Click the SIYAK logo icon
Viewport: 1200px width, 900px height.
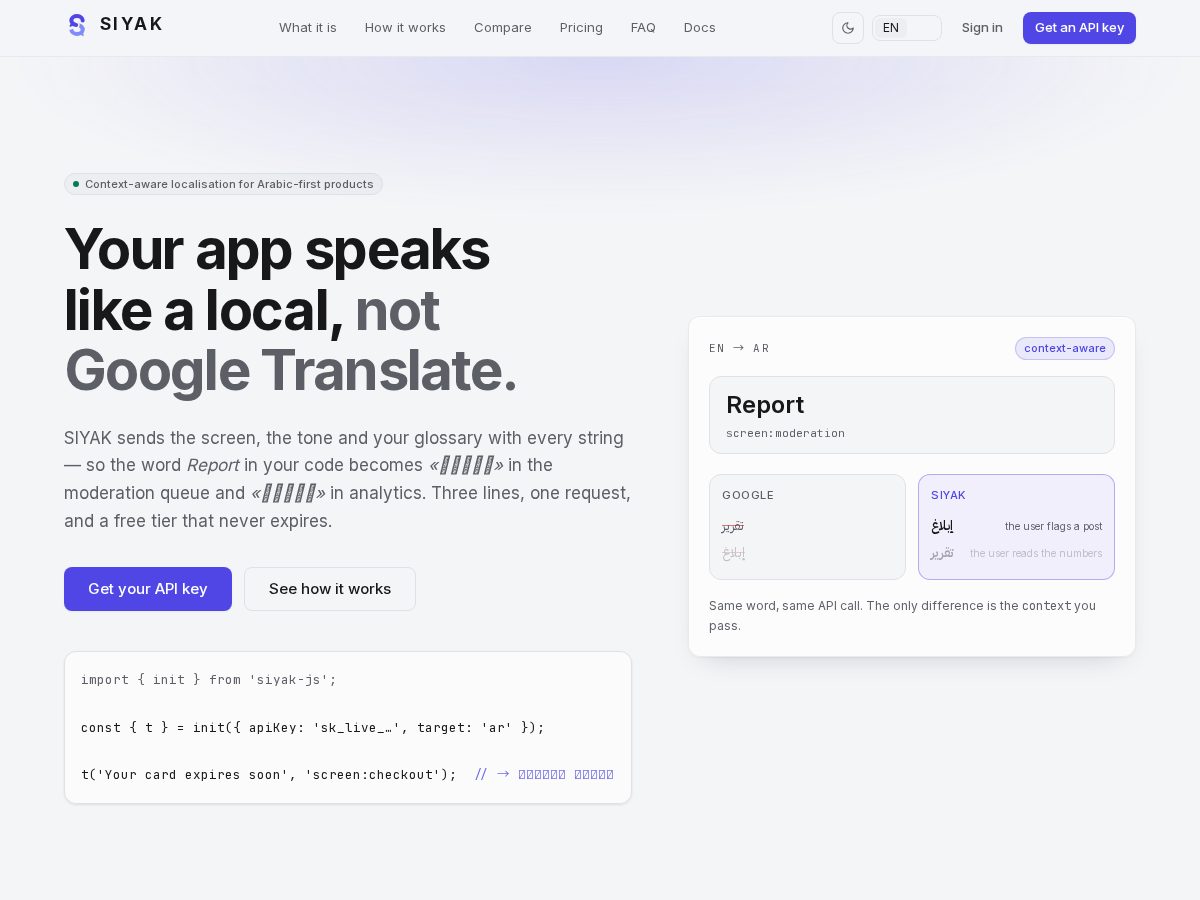77,25
